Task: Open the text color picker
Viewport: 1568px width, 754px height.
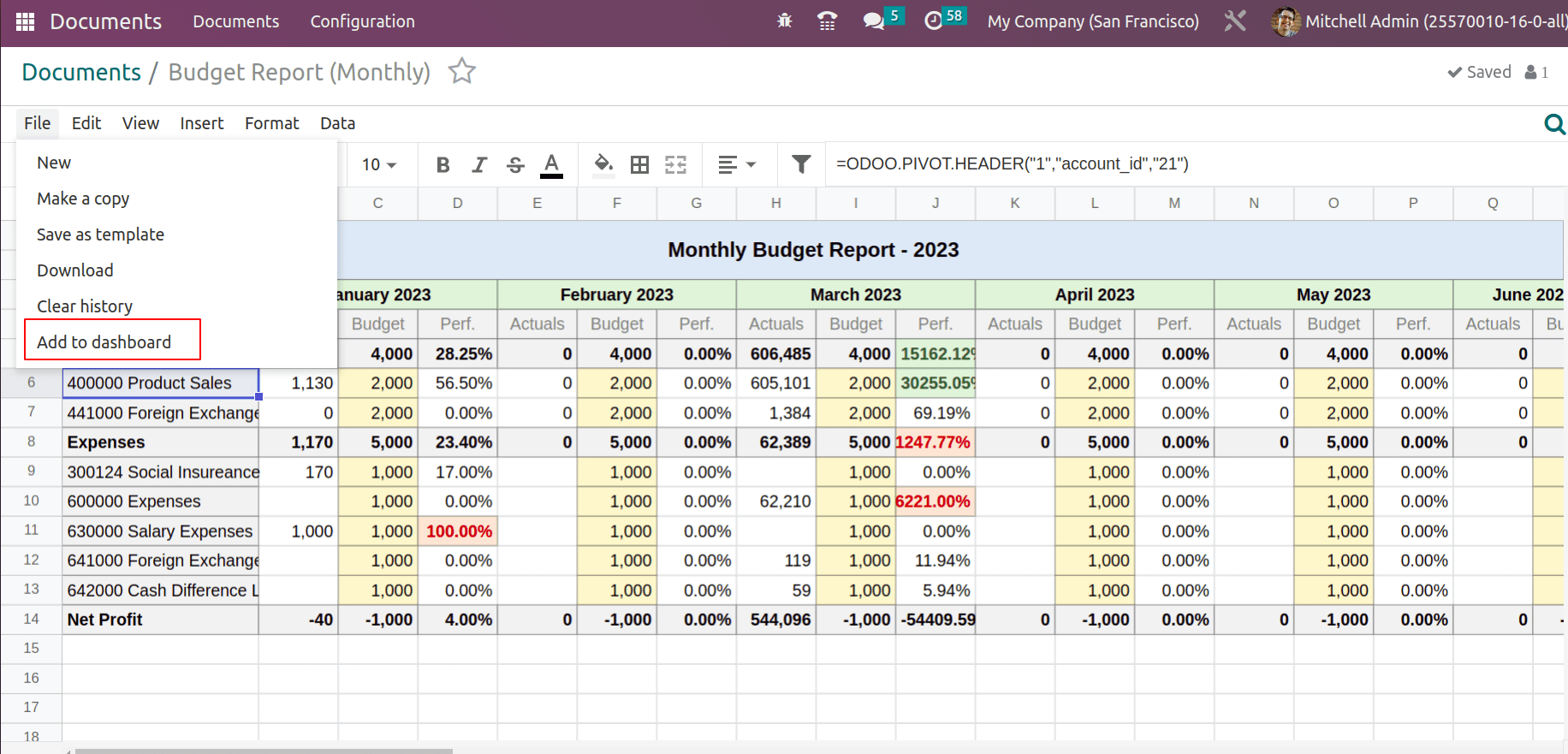Action: pos(552,164)
